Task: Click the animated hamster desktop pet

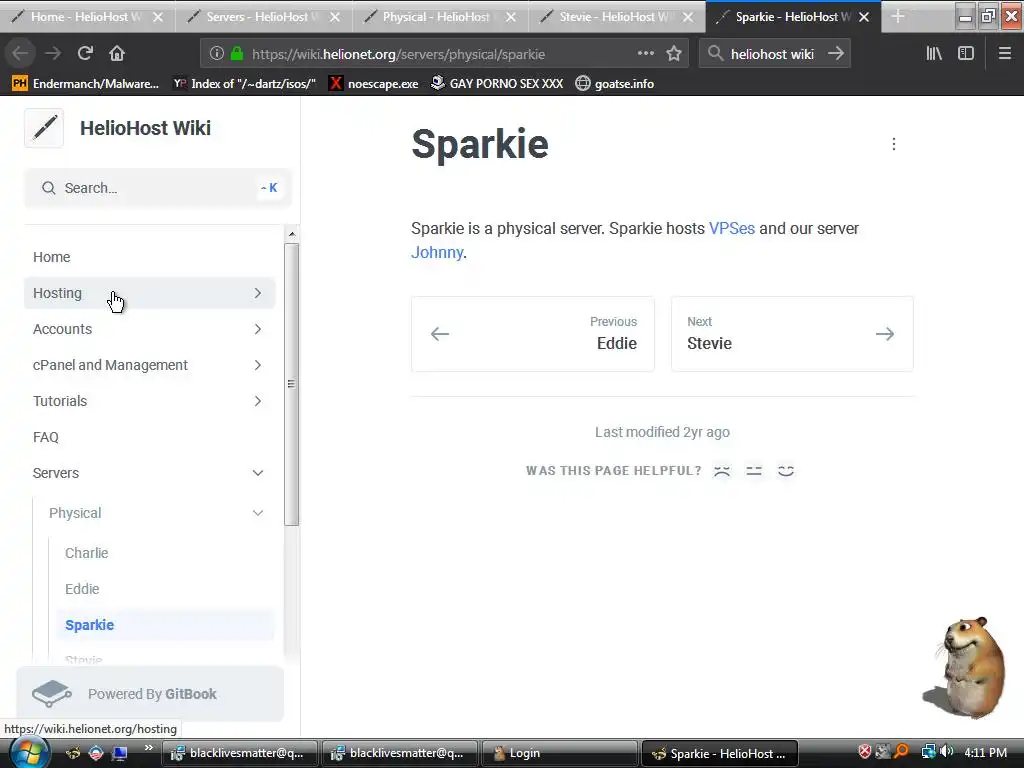Action: [x=964, y=667]
